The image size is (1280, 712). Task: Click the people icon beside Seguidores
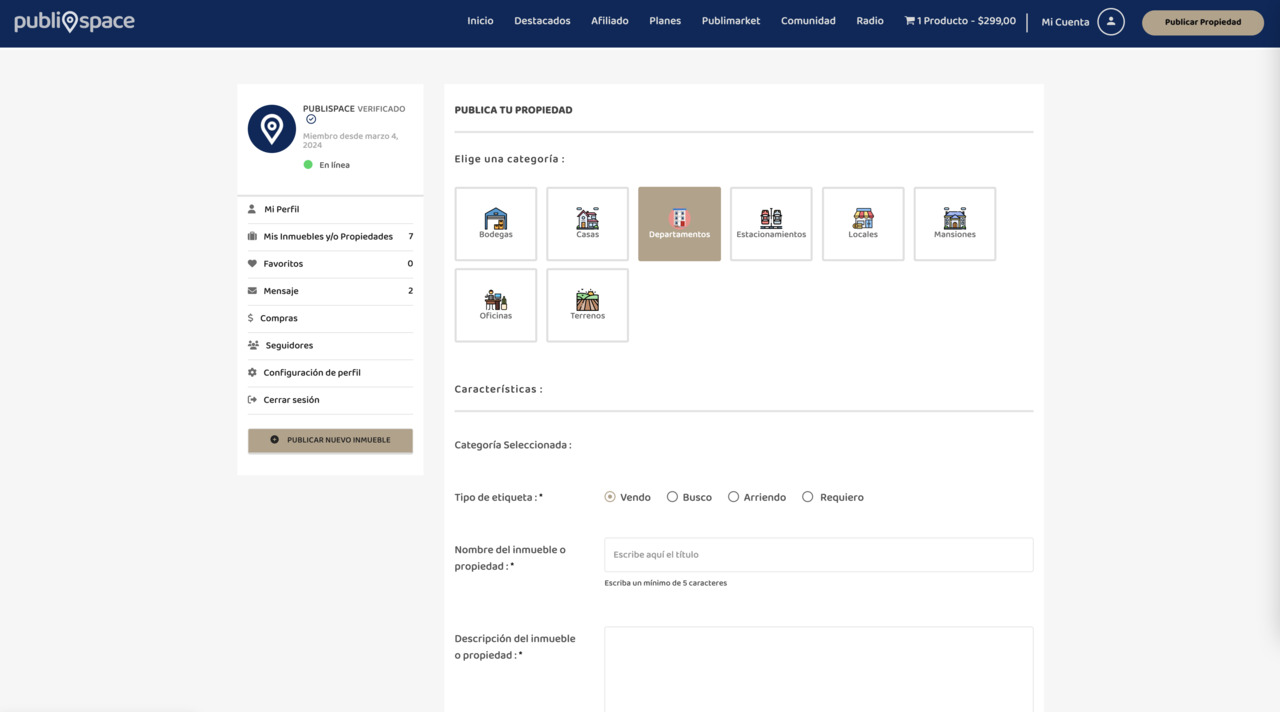[x=253, y=345]
